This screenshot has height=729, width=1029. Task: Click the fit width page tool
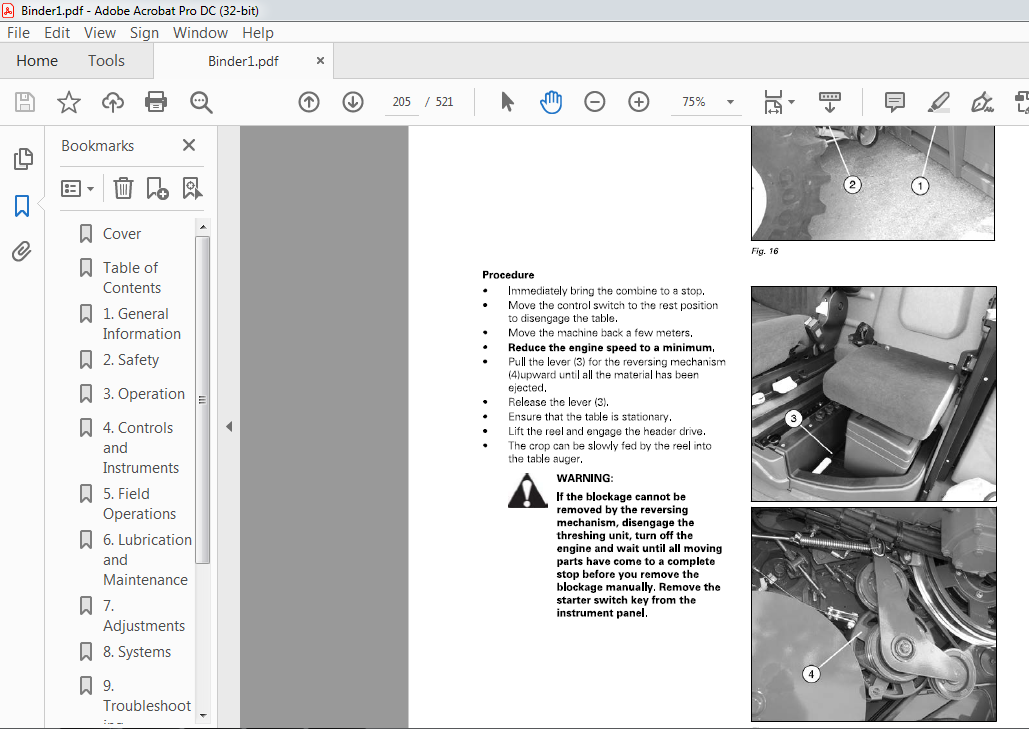(x=774, y=102)
